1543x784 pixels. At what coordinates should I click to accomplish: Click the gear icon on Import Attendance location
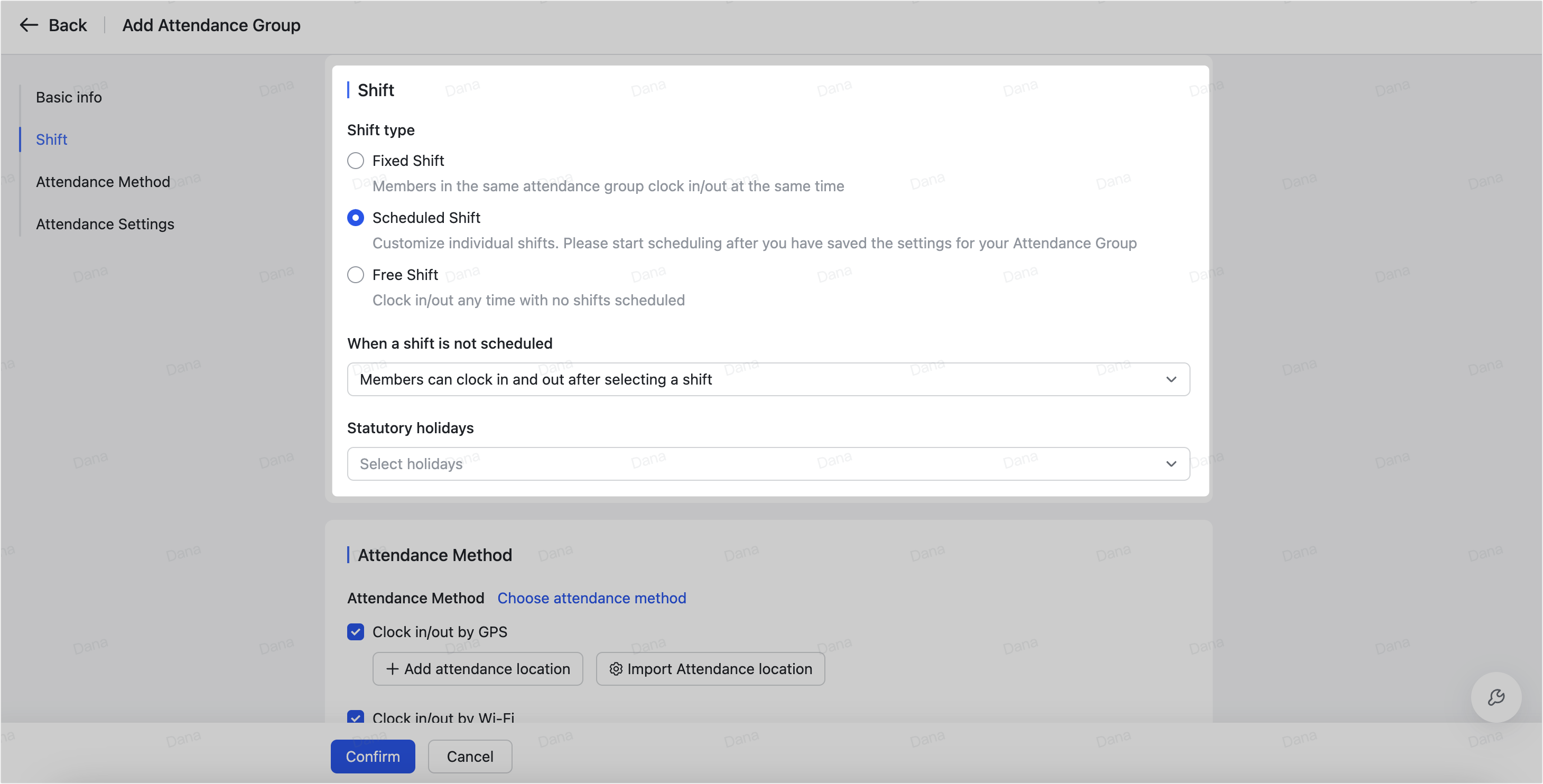(616, 669)
